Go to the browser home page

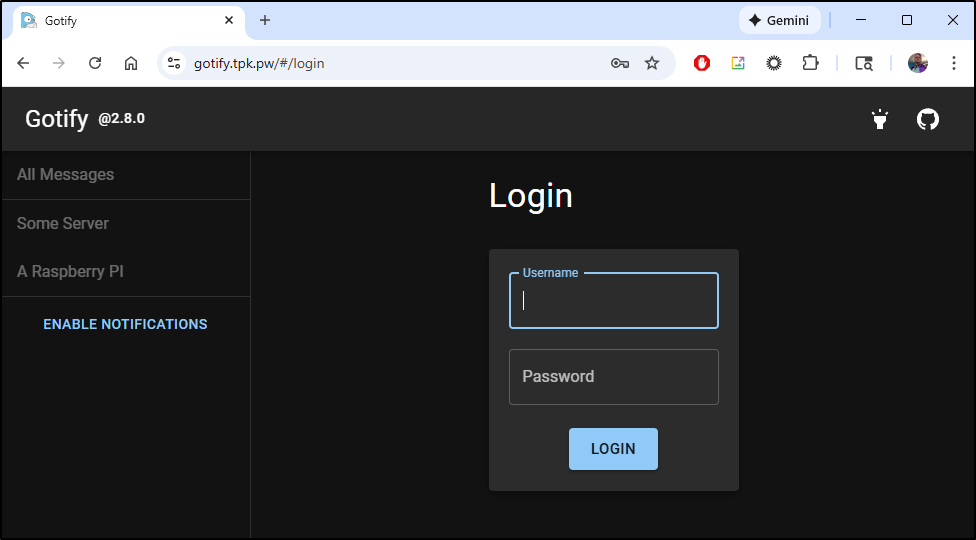coord(131,63)
